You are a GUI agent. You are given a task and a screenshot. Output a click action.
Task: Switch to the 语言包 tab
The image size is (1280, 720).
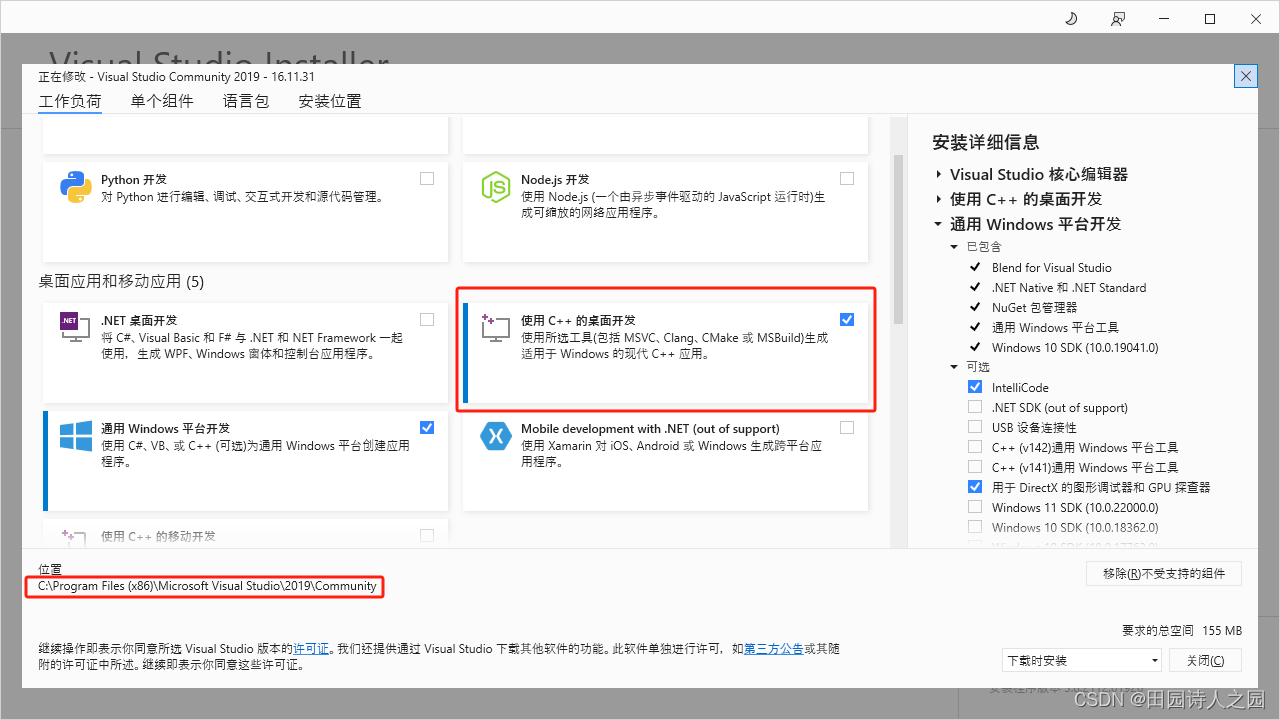pos(246,101)
